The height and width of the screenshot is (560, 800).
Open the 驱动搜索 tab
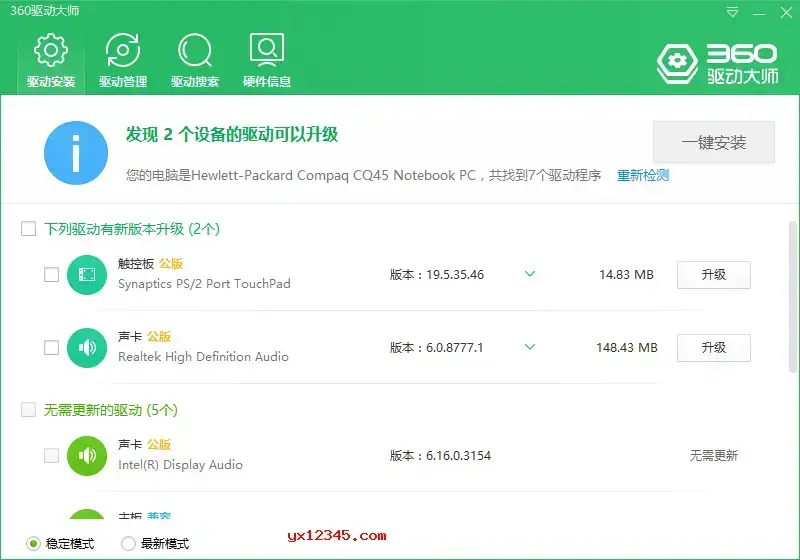pyautogui.click(x=195, y=60)
